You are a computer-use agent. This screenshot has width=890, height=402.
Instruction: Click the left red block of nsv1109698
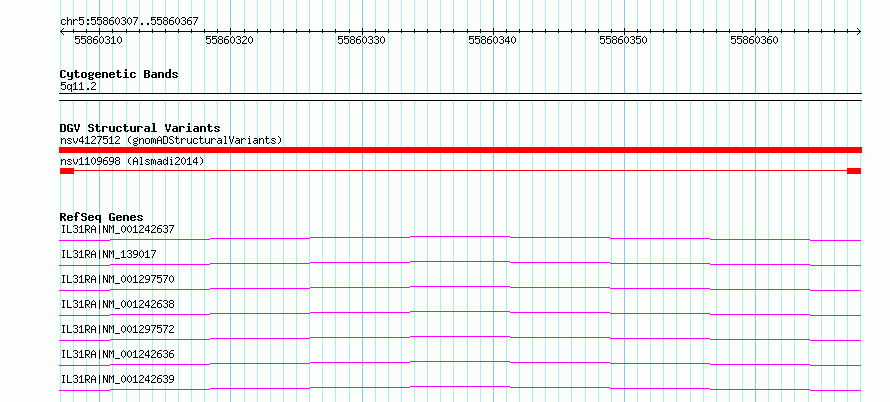66,171
